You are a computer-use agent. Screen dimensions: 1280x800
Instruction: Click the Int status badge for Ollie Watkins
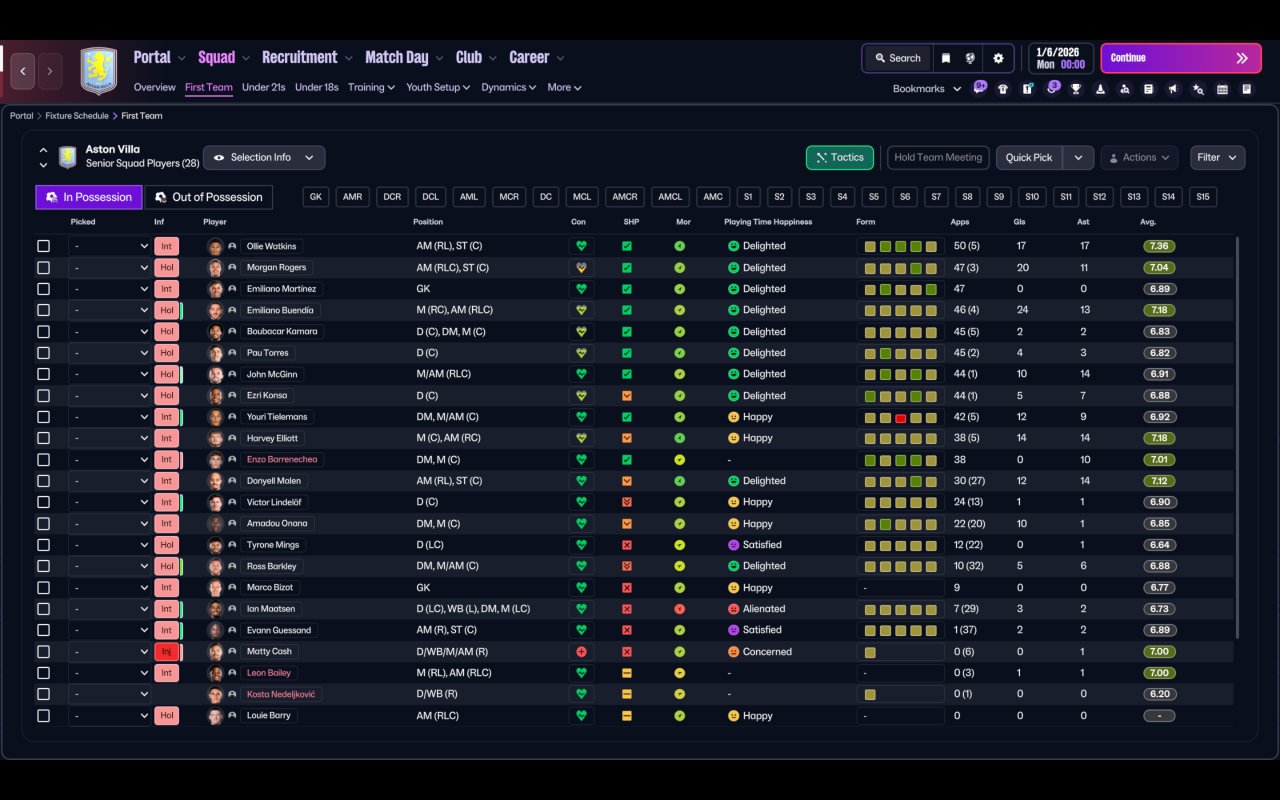pyautogui.click(x=166, y=246)
